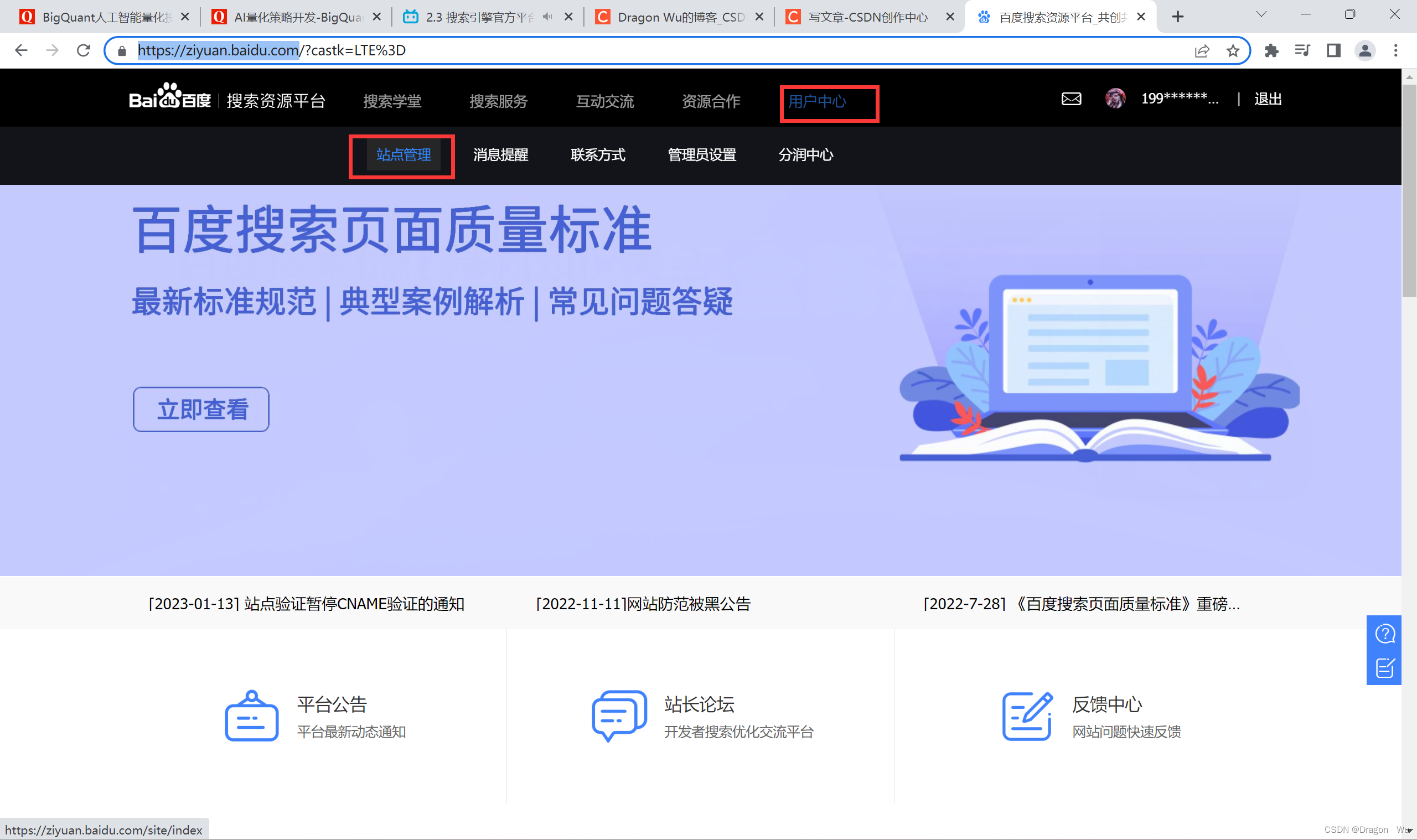Click the 百度搜索页面质量标准 banner title
Screen dimensions: 1417x840
point(392,229)
